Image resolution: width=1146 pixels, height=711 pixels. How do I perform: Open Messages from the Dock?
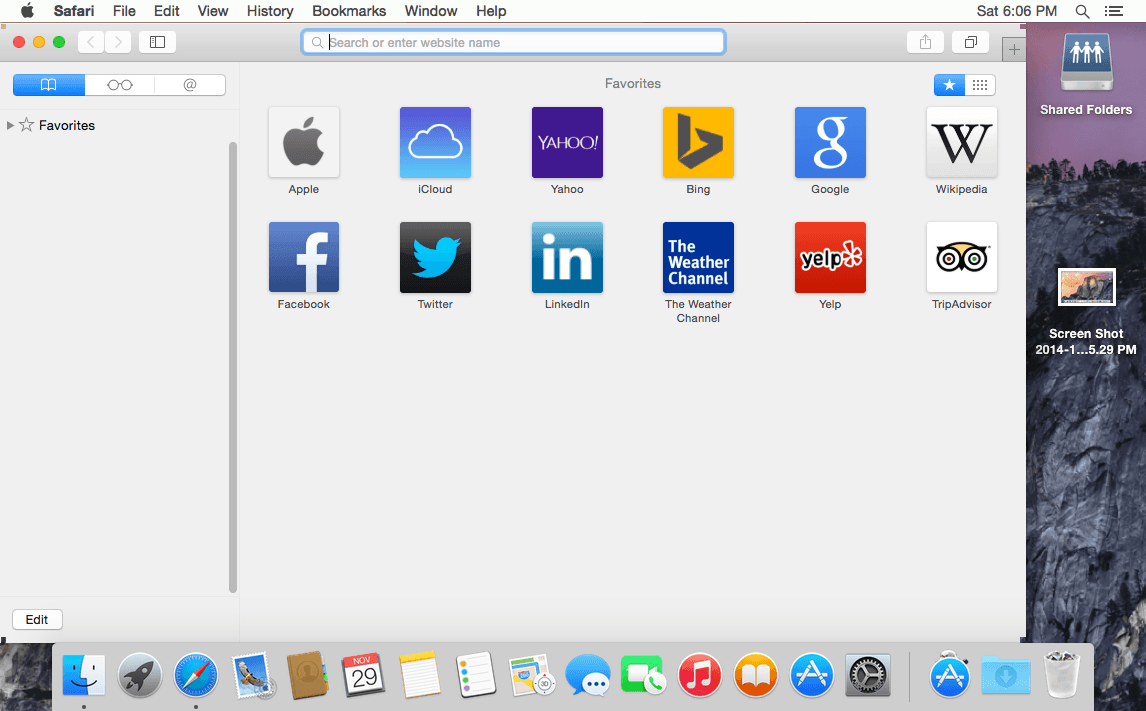pyautogui.click(x=588, y=674)
